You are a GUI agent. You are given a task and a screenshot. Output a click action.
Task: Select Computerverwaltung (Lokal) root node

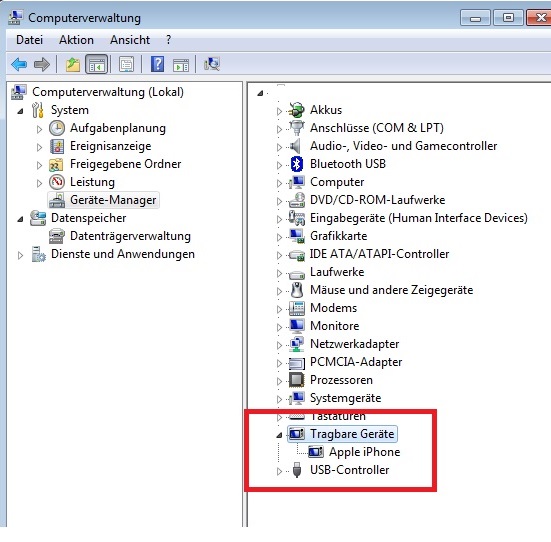point(108,92)
